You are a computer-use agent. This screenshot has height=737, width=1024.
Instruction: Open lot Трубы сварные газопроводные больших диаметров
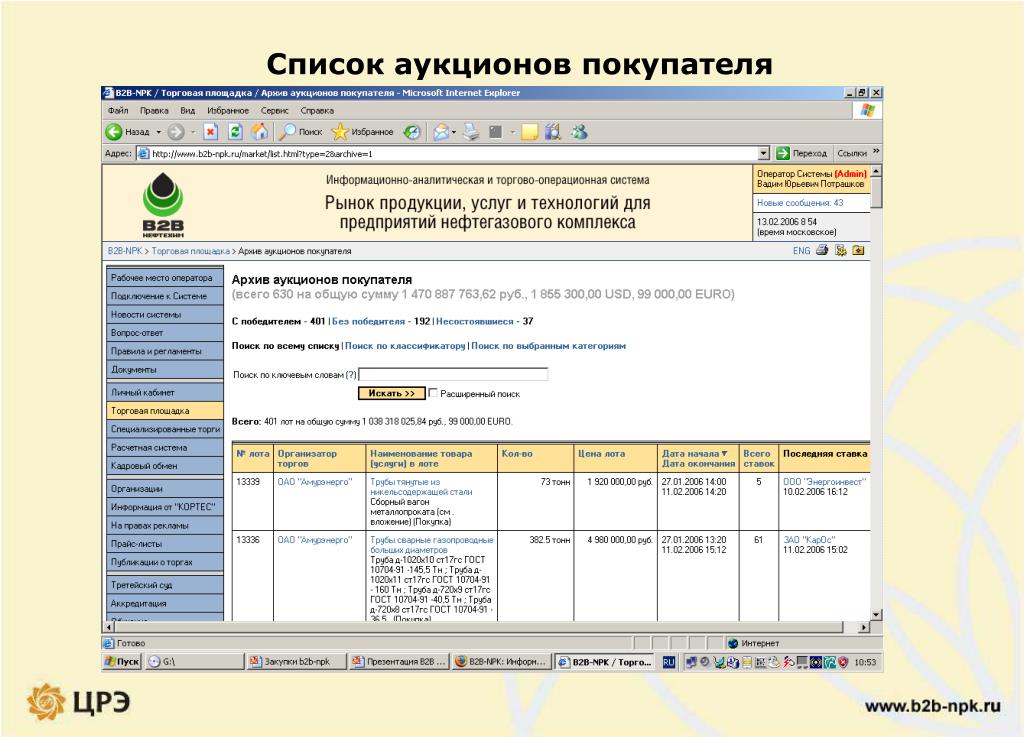432,545
